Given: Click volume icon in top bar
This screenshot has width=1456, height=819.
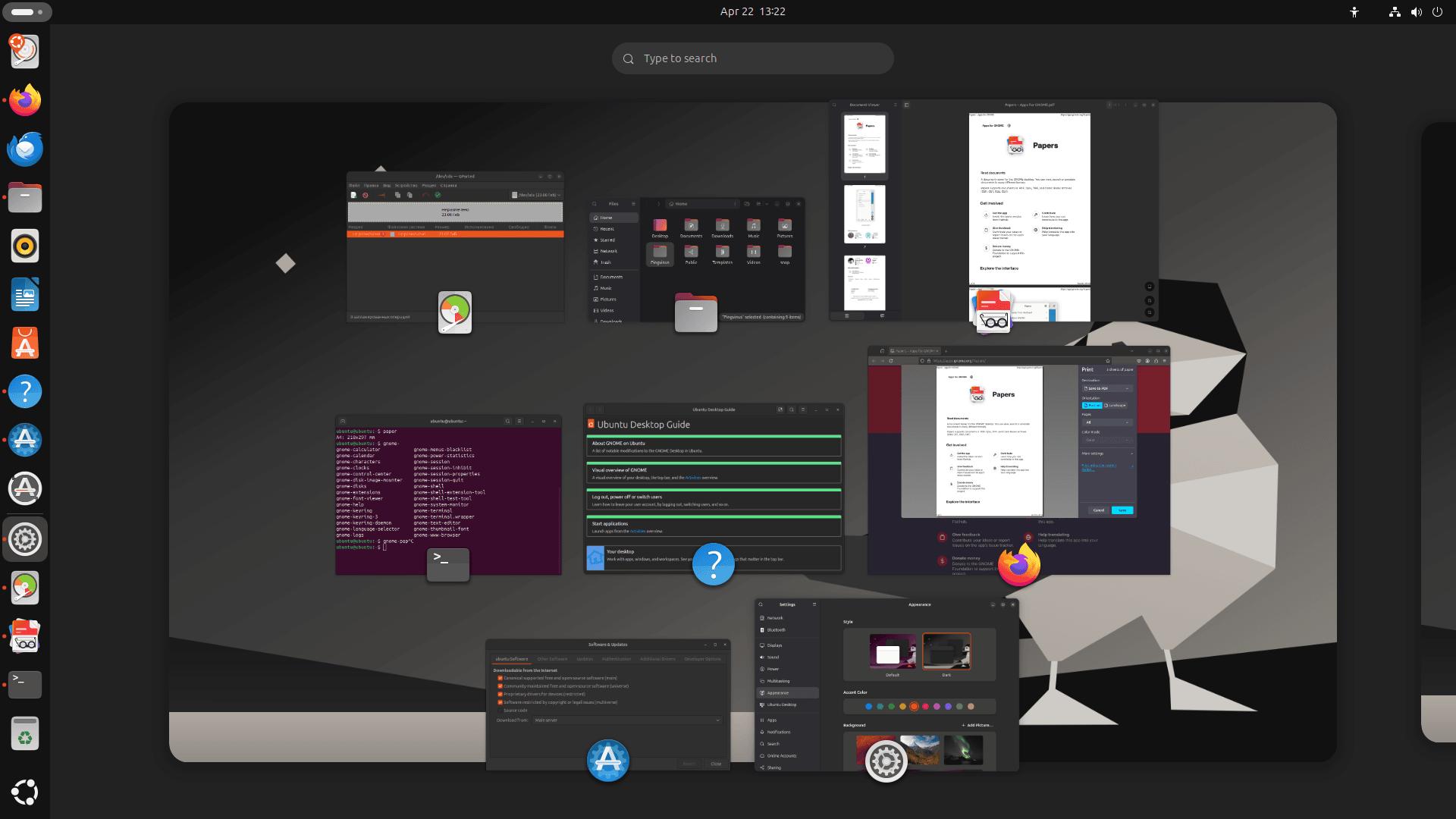Looking at the screenshot, I should click(x=1416, y=12).
